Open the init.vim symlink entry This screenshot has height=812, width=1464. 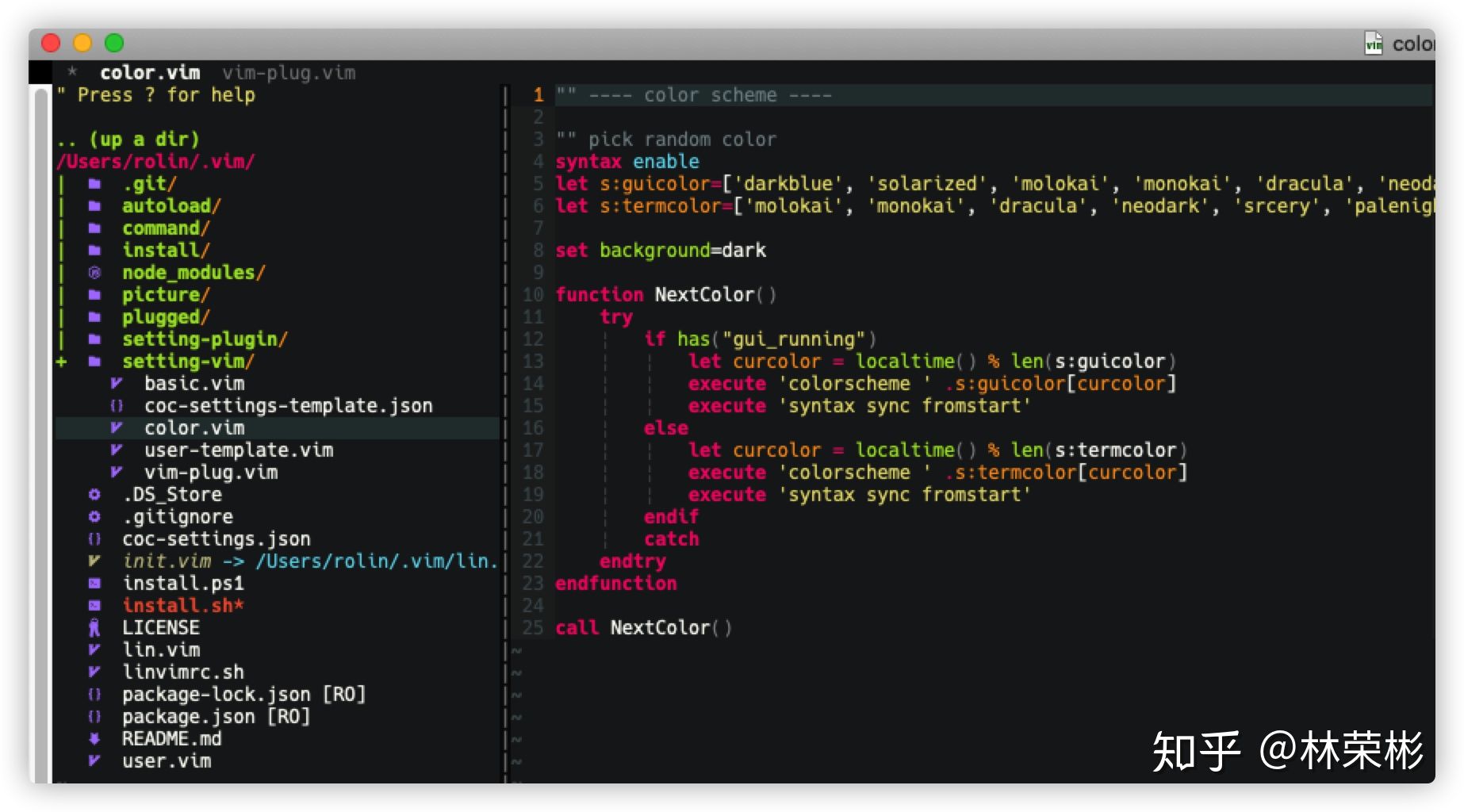point(167,561)
